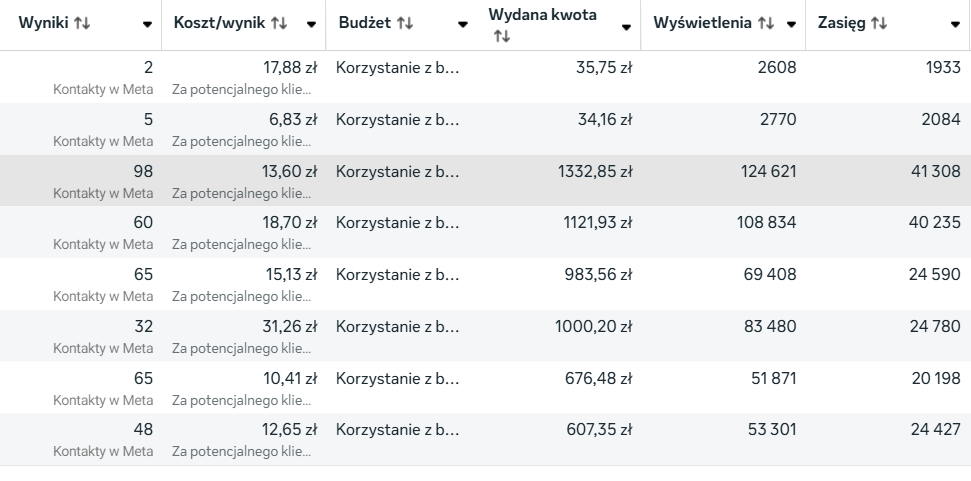Sort by Wydana kwota arrows icon

pos(502,37)
